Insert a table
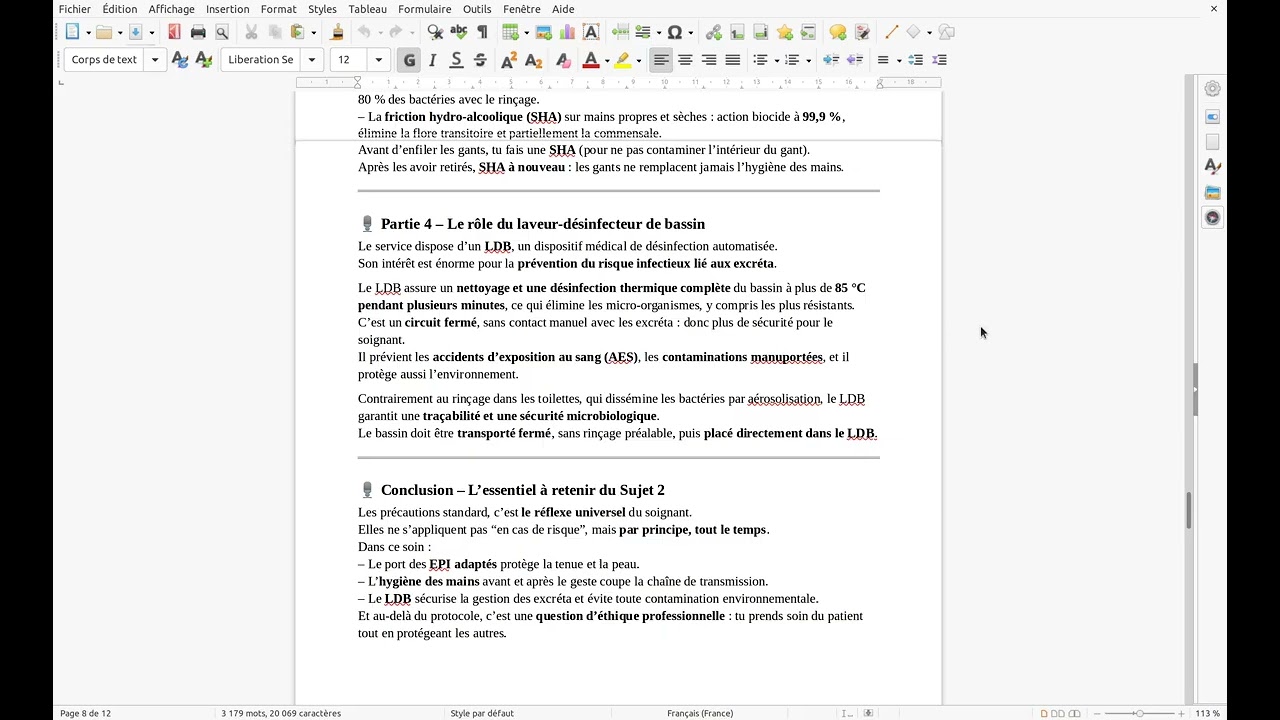 [510, 32]
